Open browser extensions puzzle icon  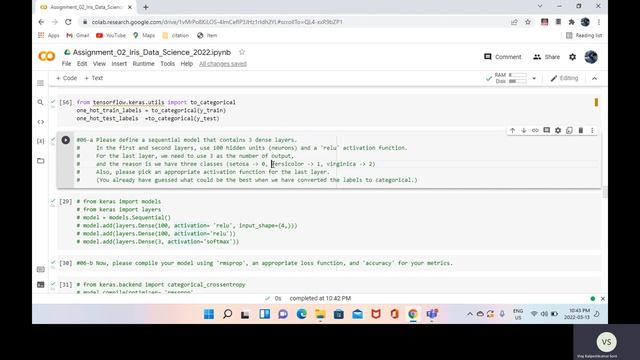571,22
